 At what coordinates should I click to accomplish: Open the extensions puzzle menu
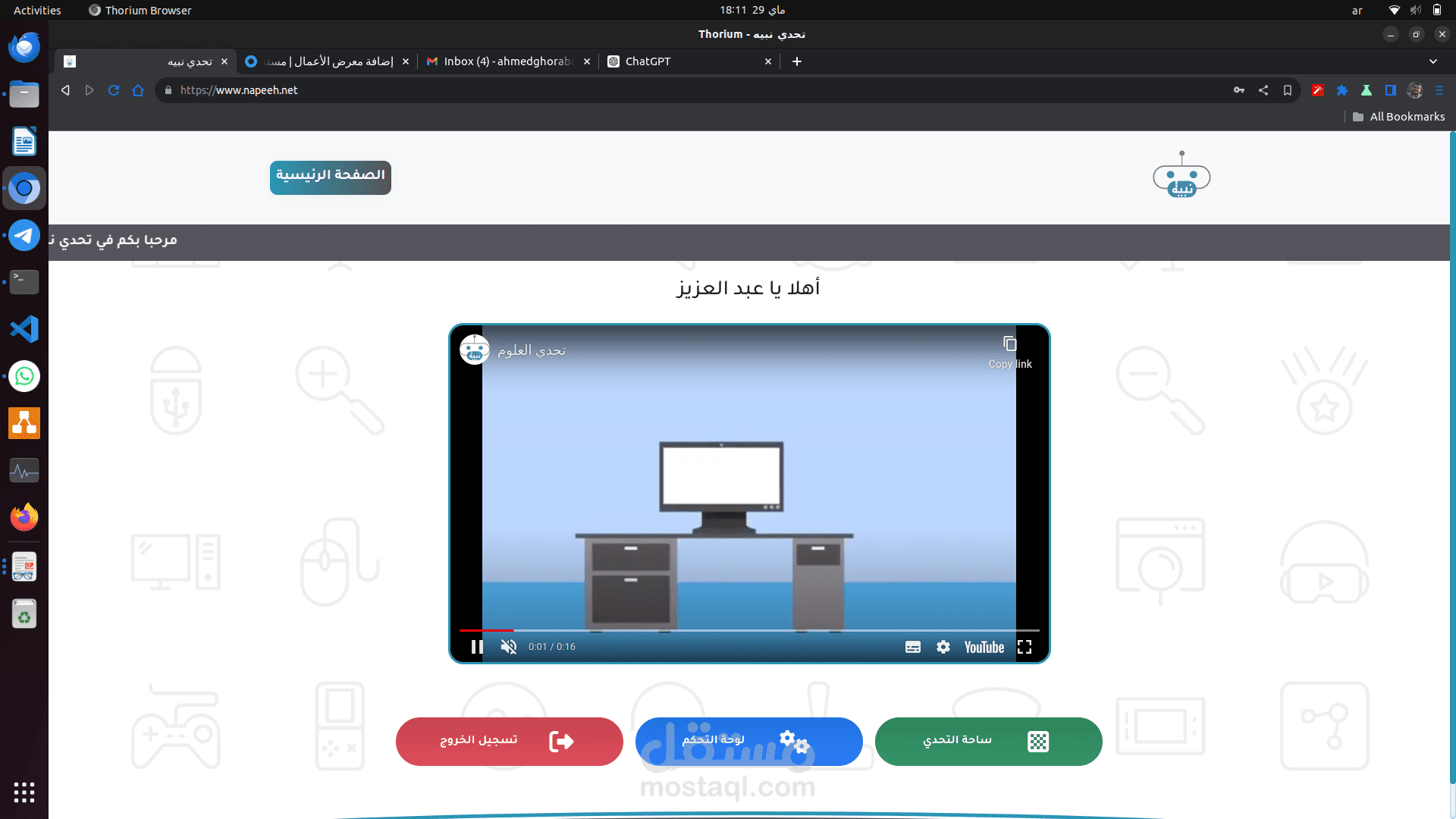coord(1342,90)
